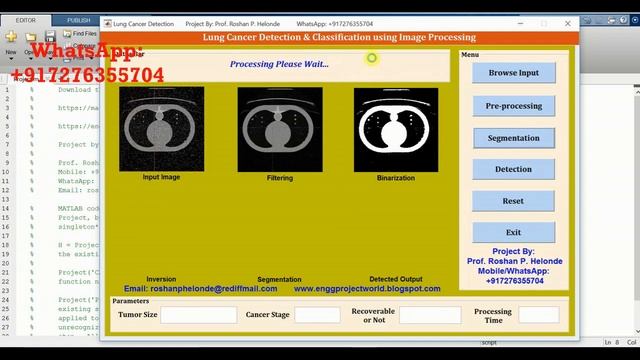Close the Lung Cancer Detection window
640x360 pixels.
click(568, 24)
